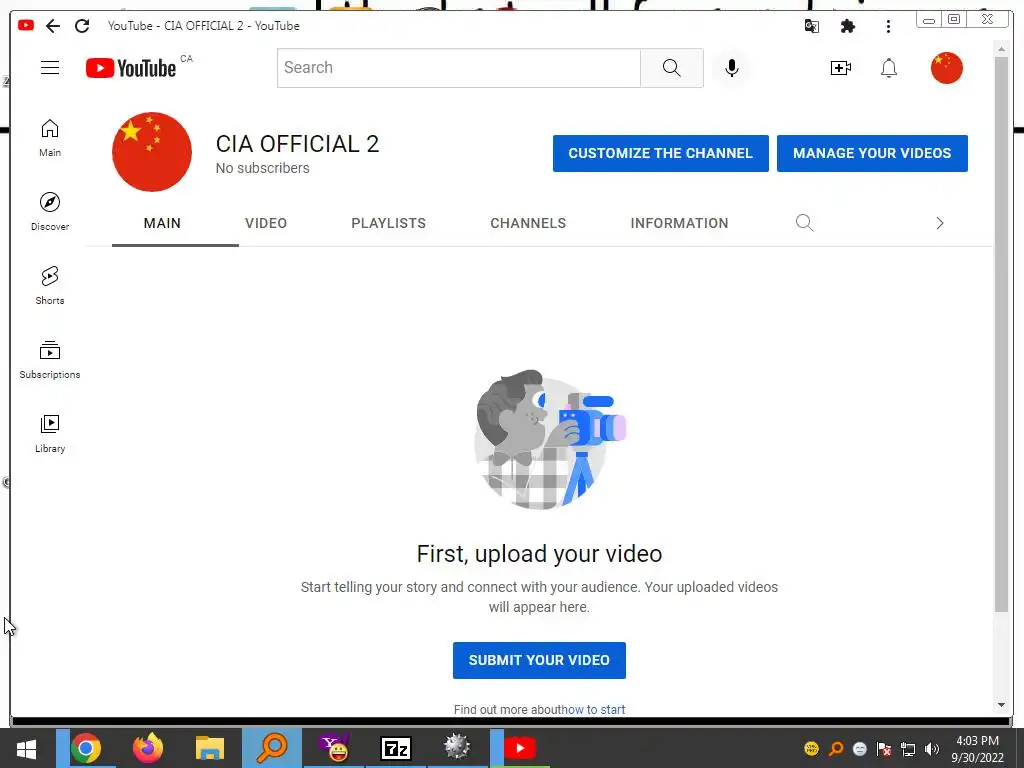Open Discover in the left sidebar
The width and height of the screenshot is (1024, 768).
click(50, 212)
